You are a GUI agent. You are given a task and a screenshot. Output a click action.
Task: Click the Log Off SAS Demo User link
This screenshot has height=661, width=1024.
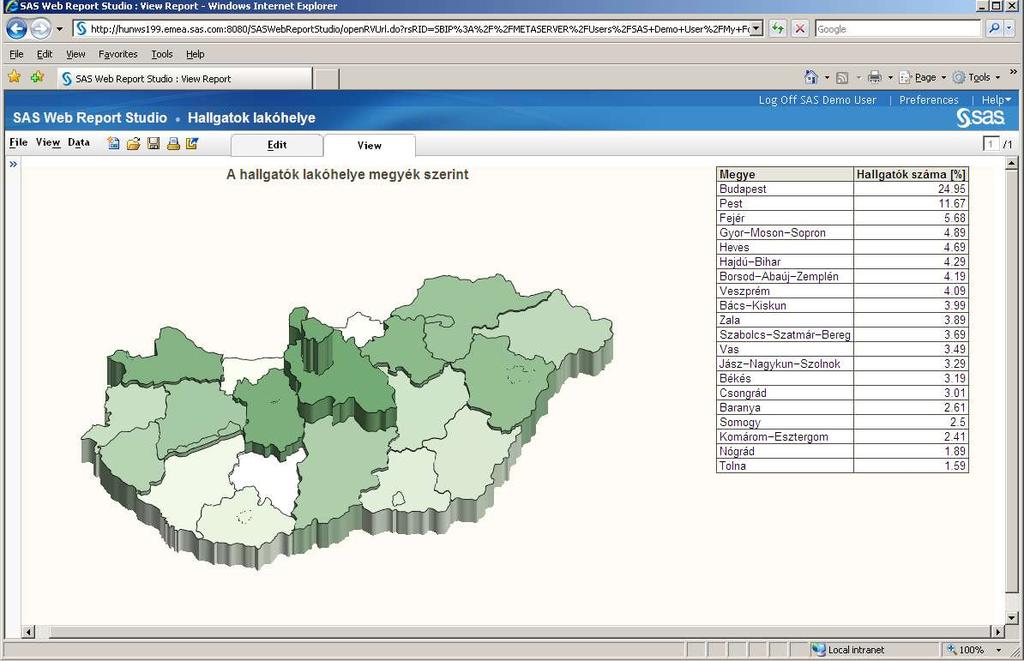tap(817, 100)
